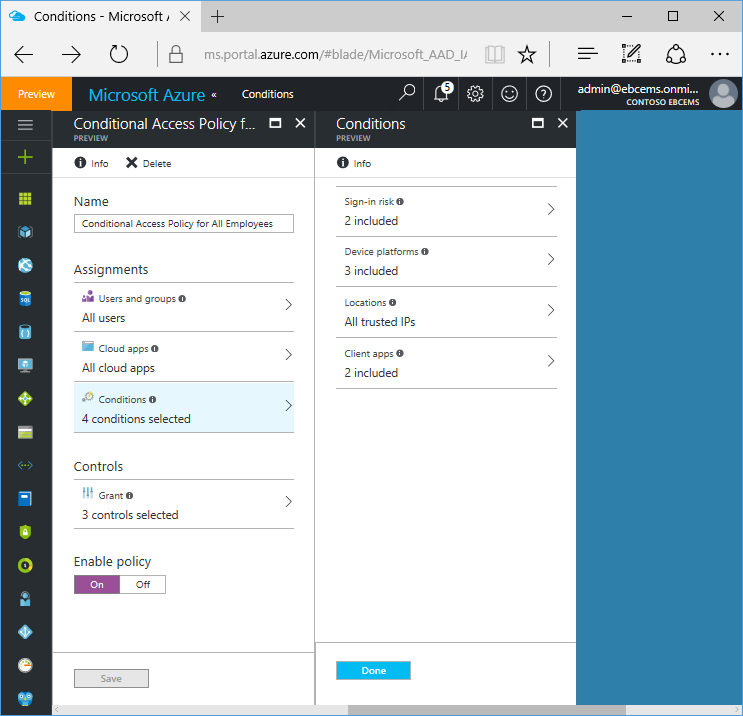This screenshot has height=716, width=743.
Task: Collapse breadcrumb with double chevron
Action: pyautogui.click(x=214, y=94)
